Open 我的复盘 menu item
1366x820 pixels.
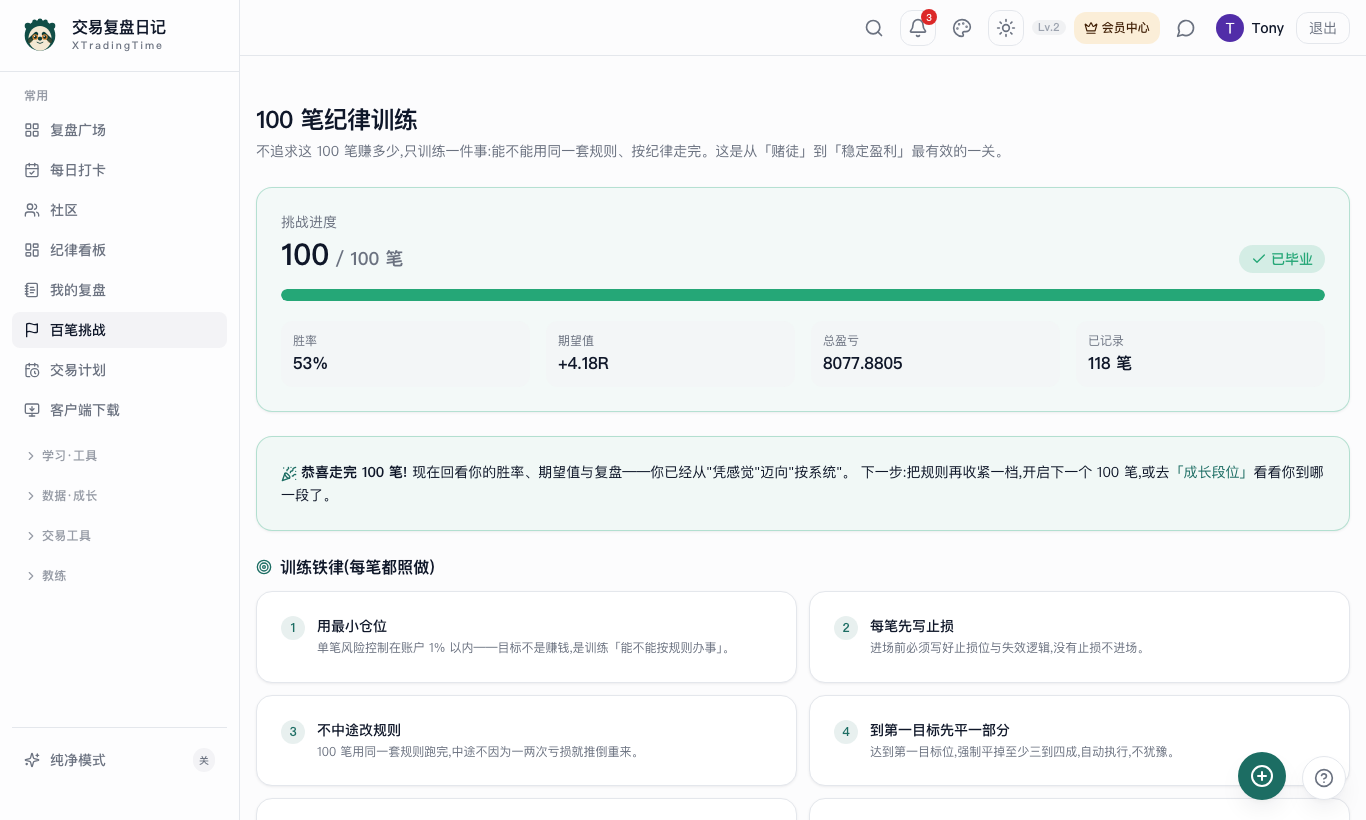point(119,290)
